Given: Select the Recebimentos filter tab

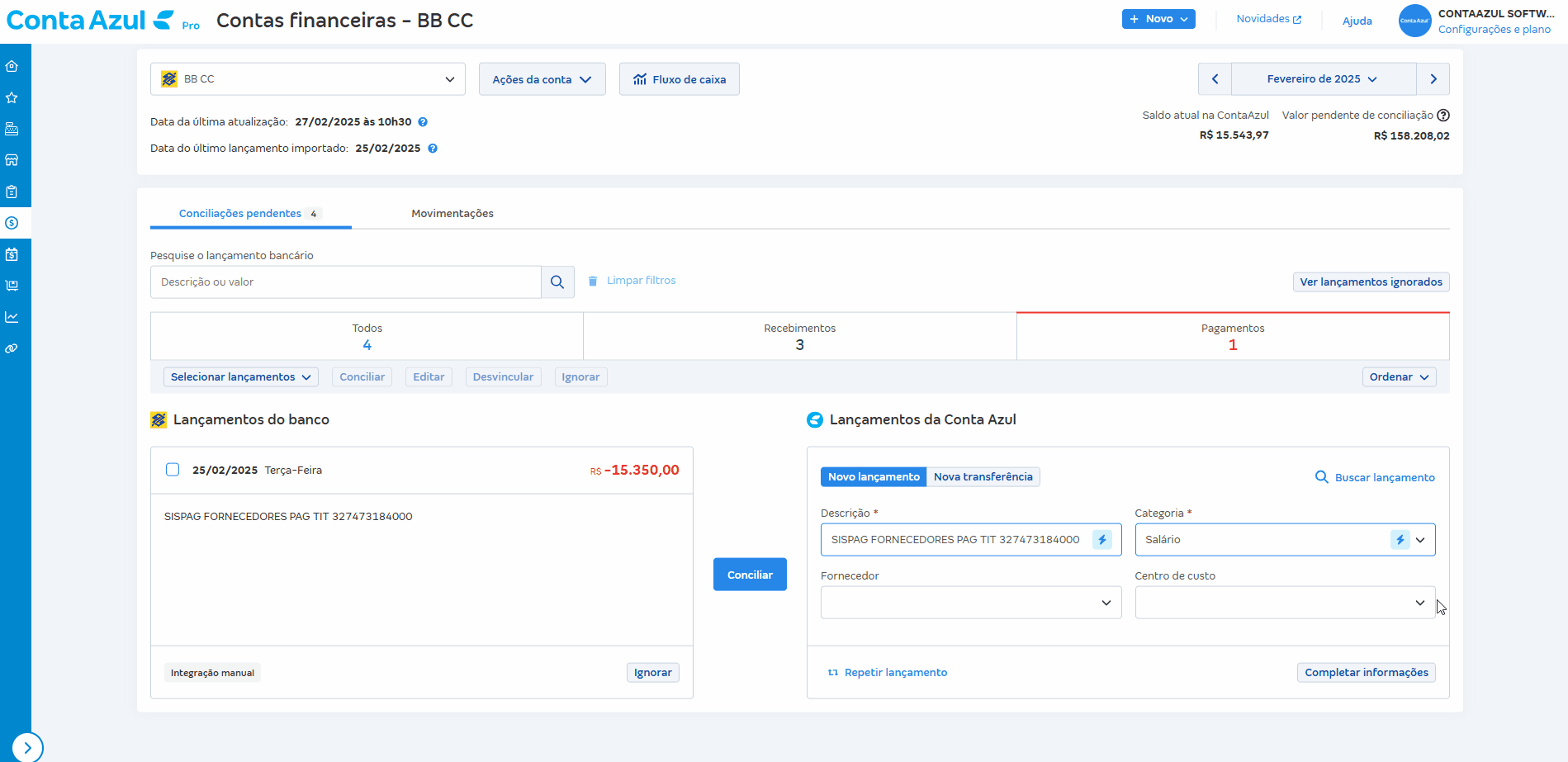Looking at the screenshot, I should pyautogui.click(x=799, y=336).
